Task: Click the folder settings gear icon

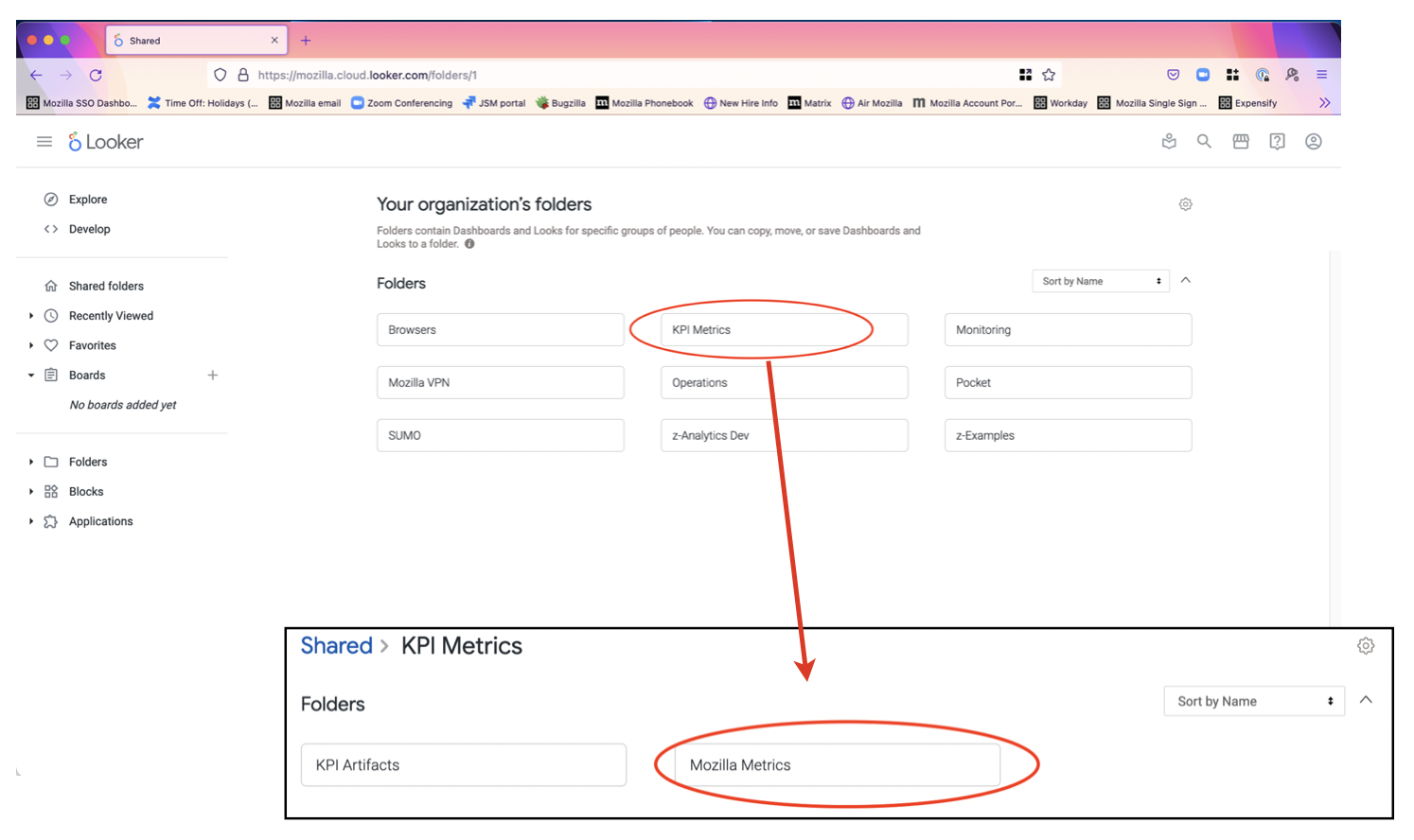Action: [1185, 204]
